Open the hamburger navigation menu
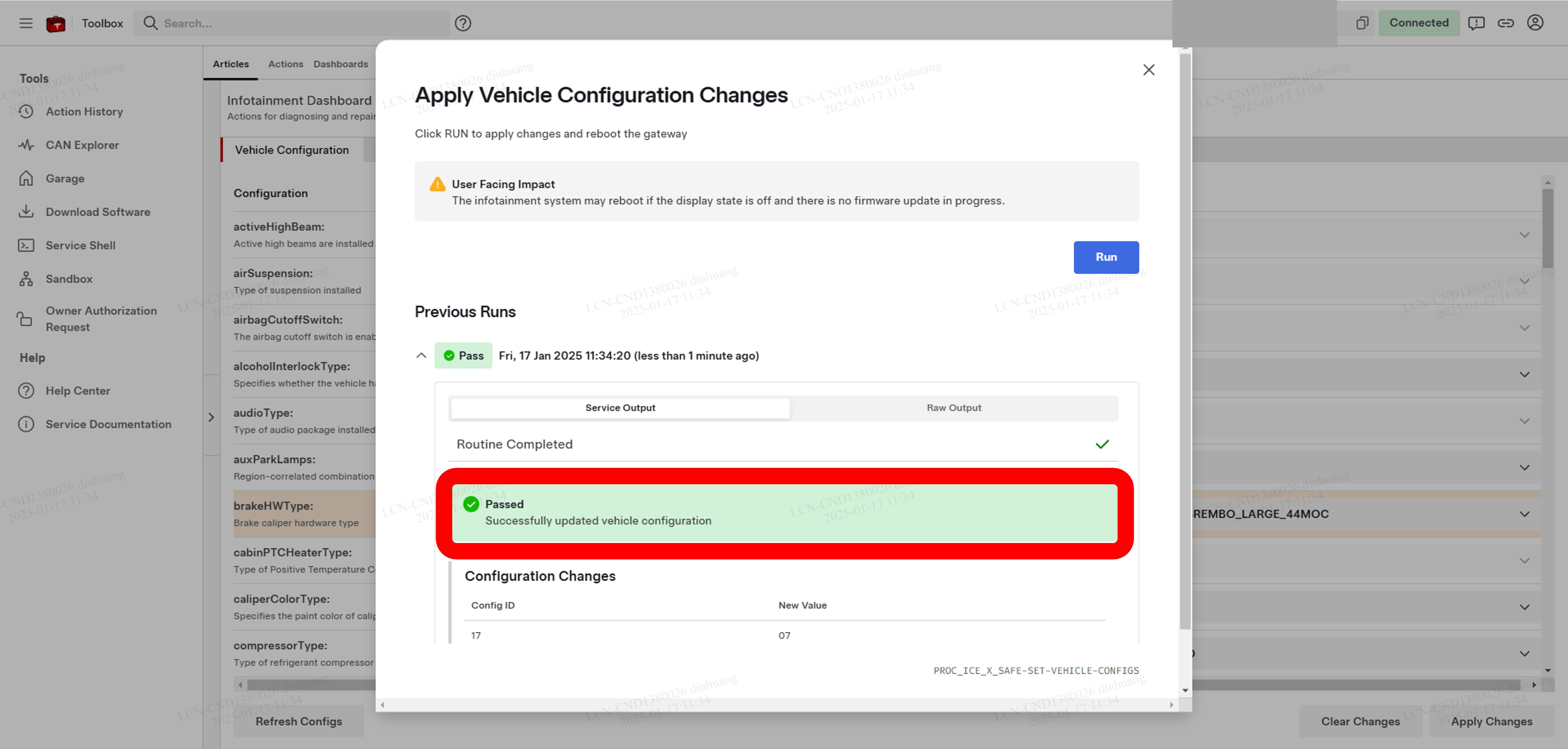The image size is (1568, 749). [26, 23]
